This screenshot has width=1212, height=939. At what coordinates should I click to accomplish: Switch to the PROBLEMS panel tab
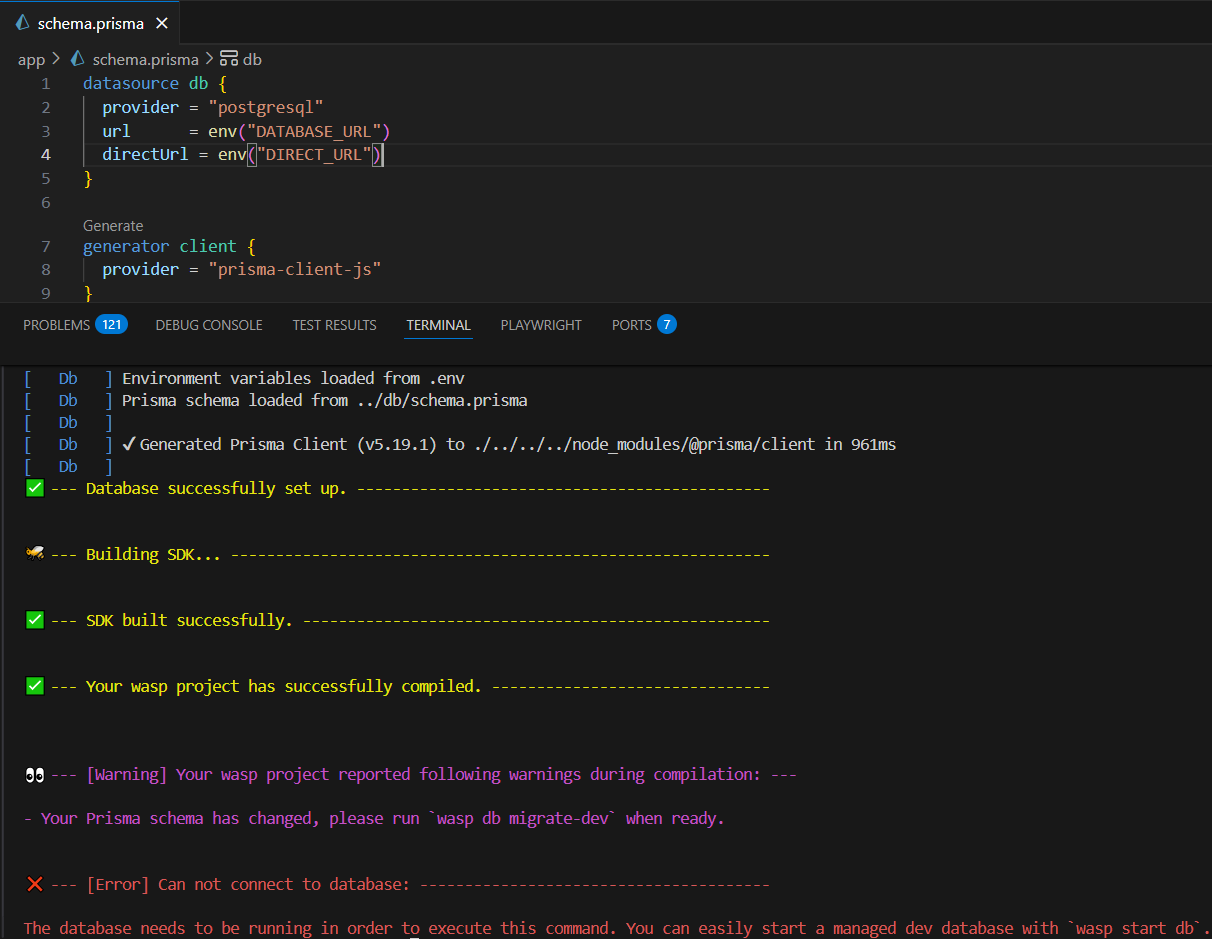tap(56, 325)
